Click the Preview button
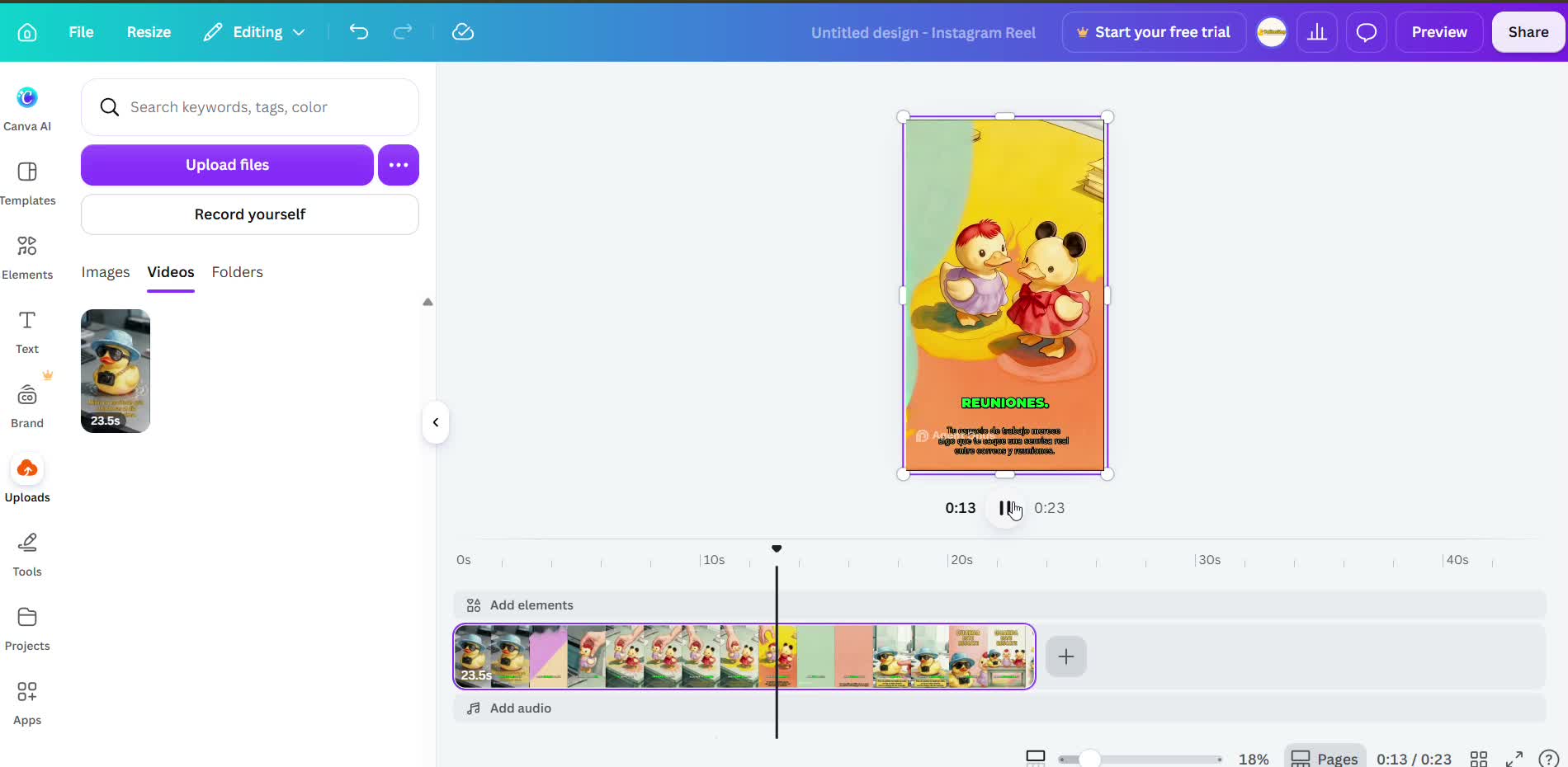Image resolution: width=1568 pixels, height=767 pixels. (x=1439, y=32)
